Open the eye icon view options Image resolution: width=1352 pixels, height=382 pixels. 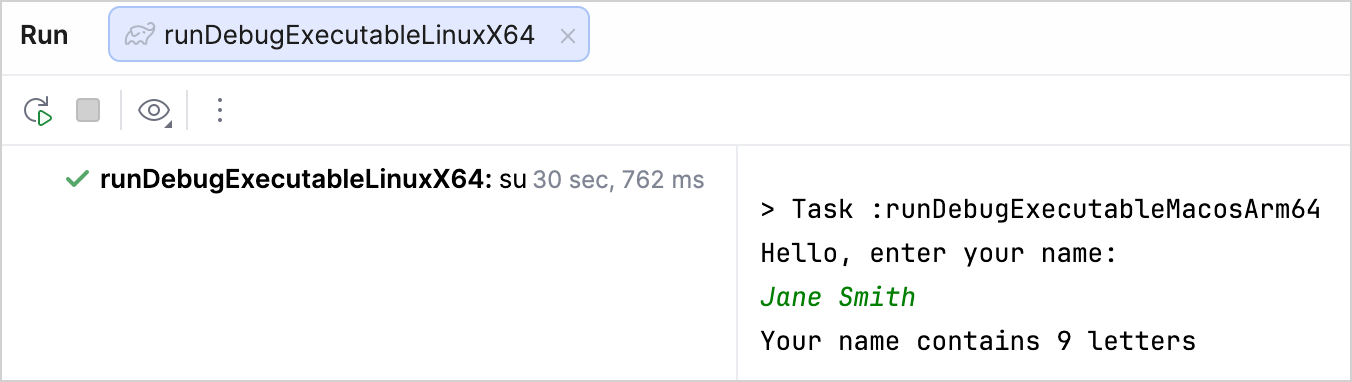(154, 111)
